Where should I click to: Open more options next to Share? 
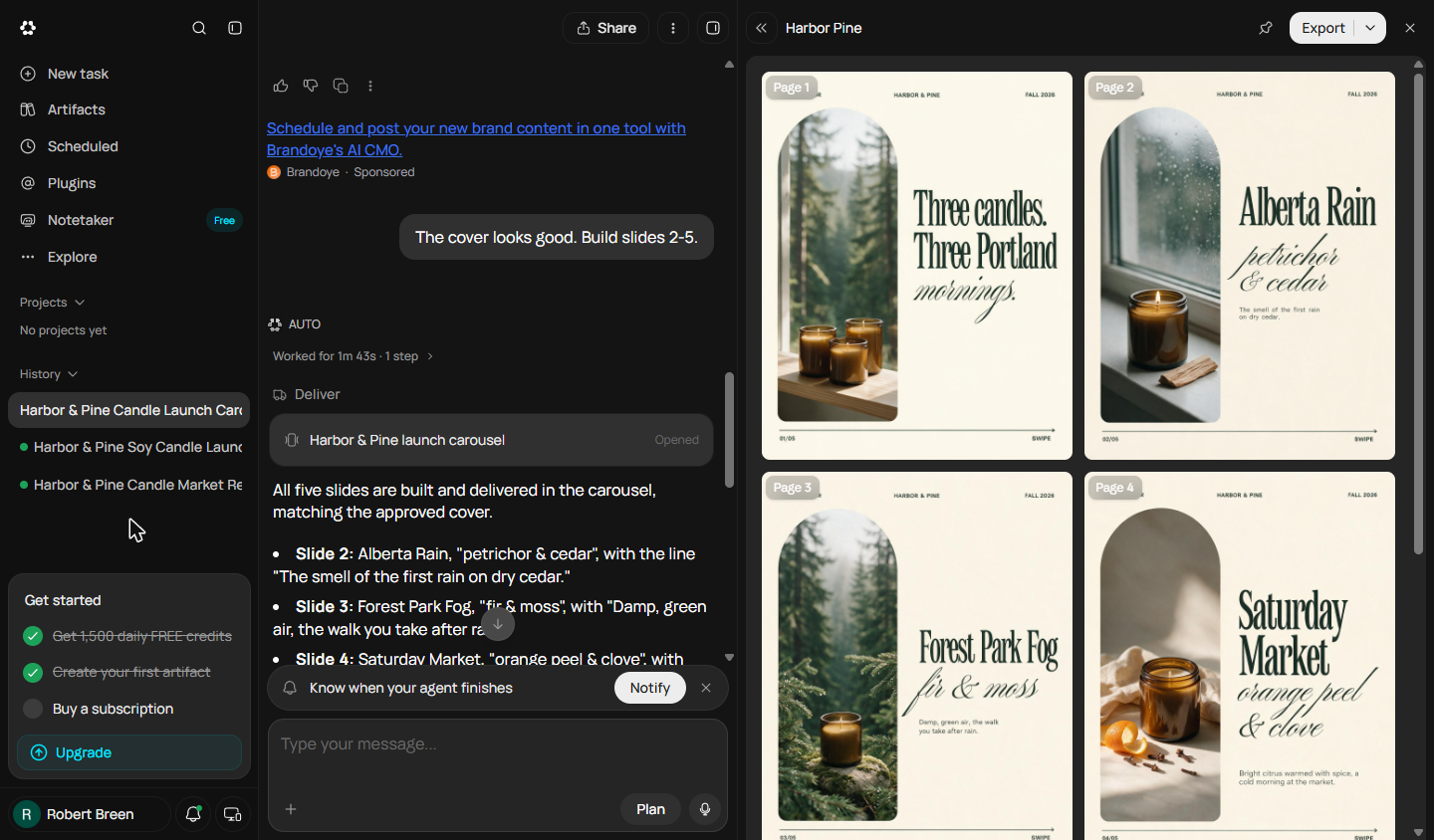tap(673, 28)
